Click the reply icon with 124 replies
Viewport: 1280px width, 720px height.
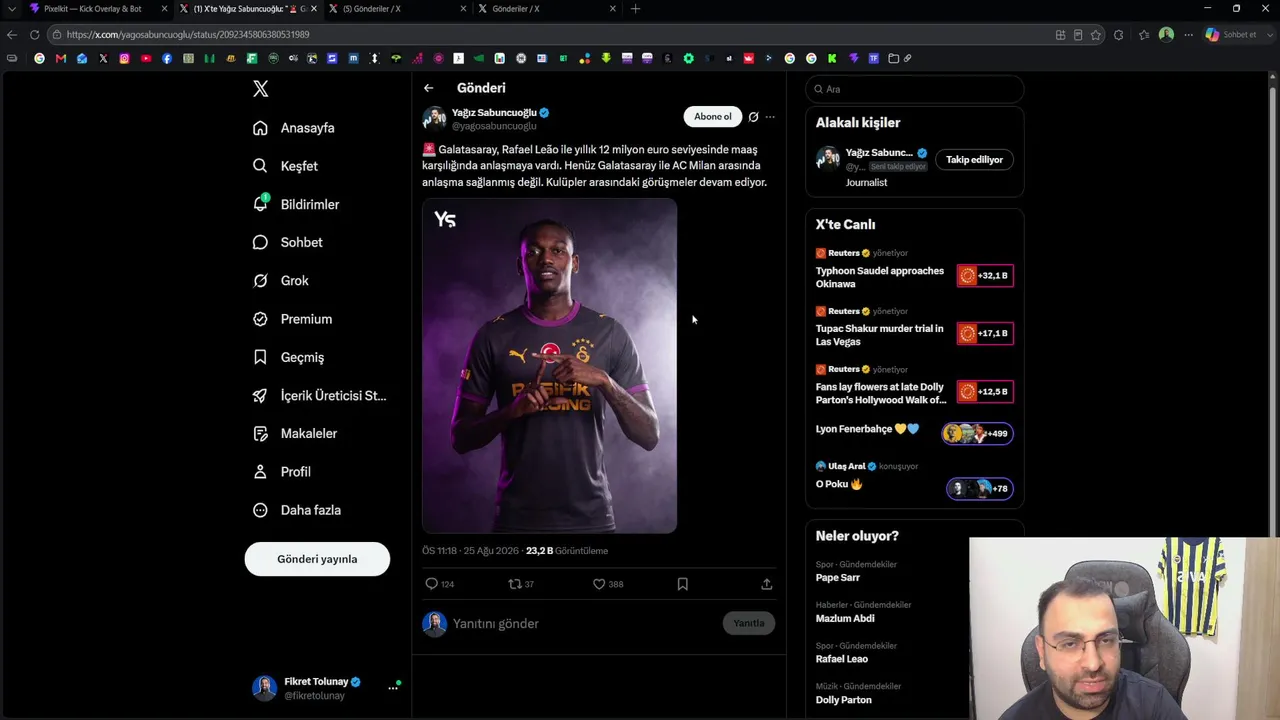click(x=432, y=584)
